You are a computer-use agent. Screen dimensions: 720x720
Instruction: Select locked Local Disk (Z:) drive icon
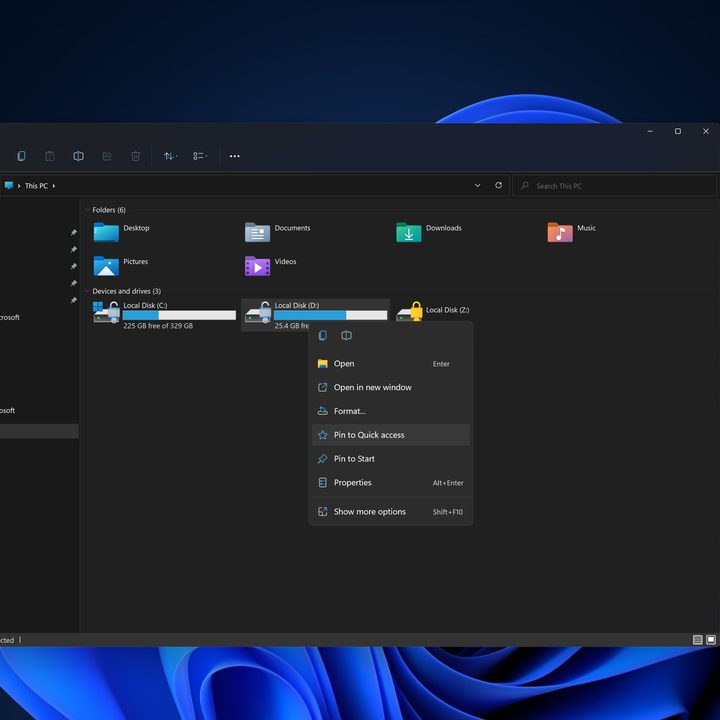point(410,312)
